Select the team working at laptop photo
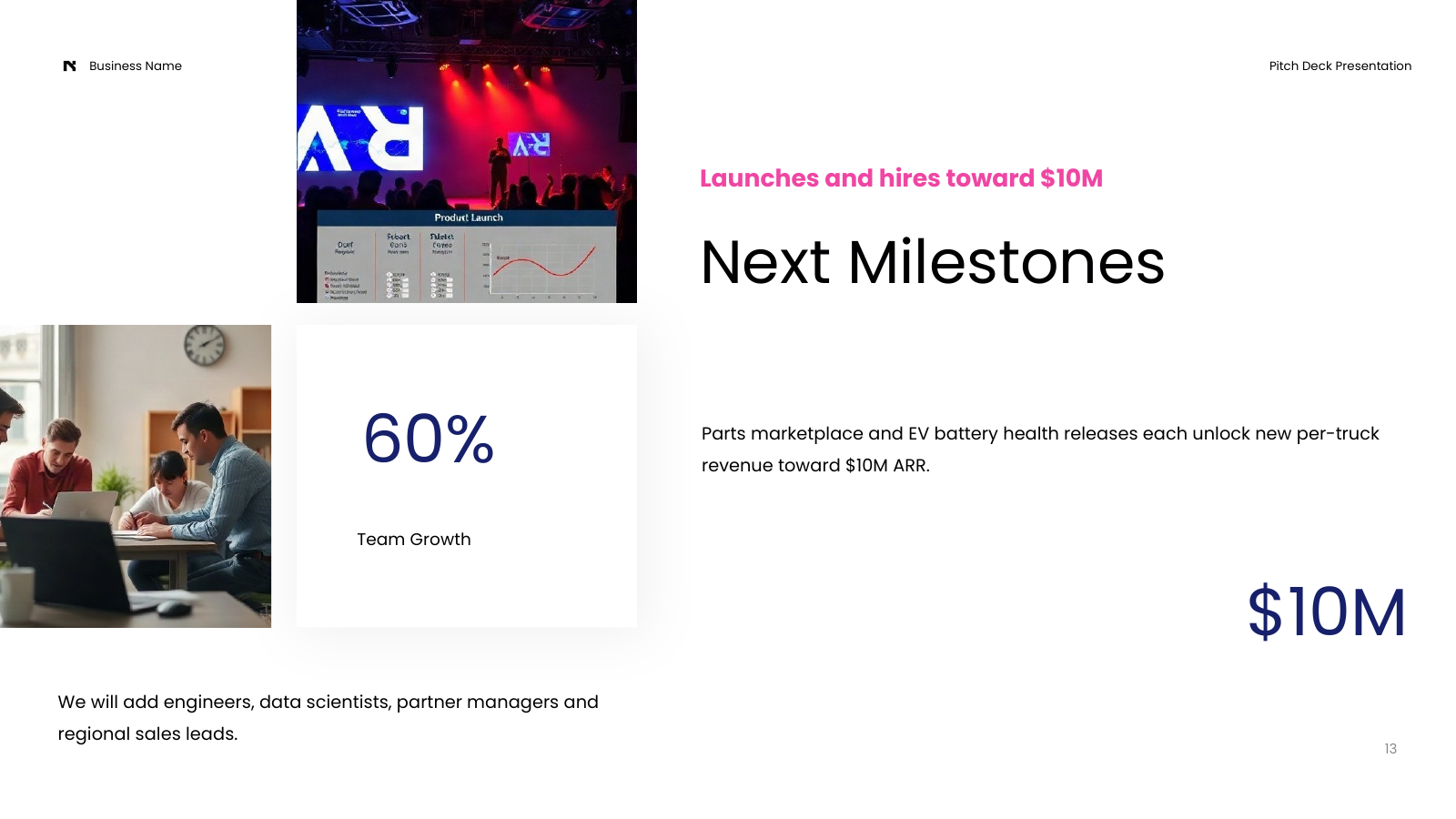This screenshot has width=1456, height=819. click(136, 476)
